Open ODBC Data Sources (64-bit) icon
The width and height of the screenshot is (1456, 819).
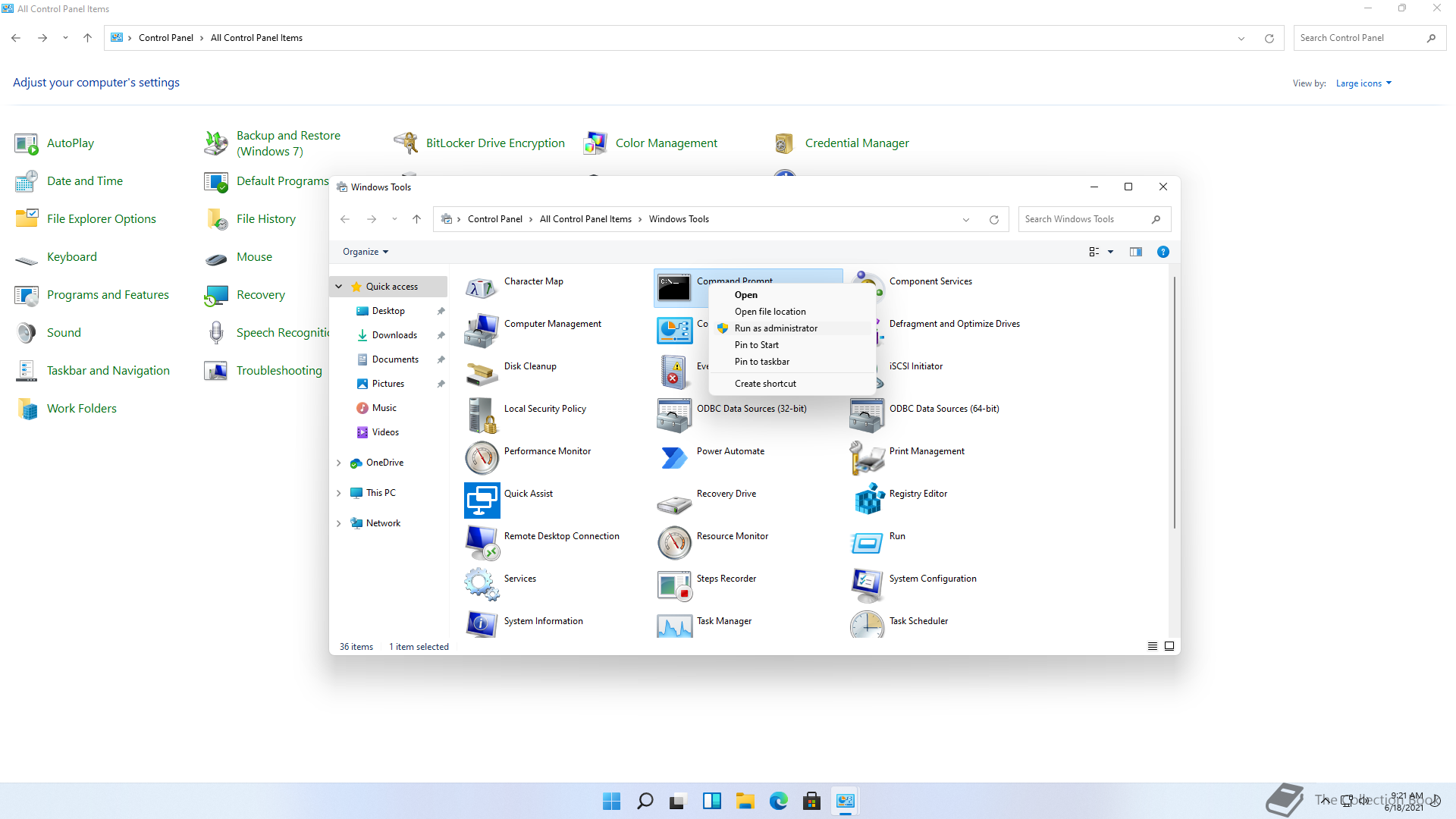pos(867,416)
